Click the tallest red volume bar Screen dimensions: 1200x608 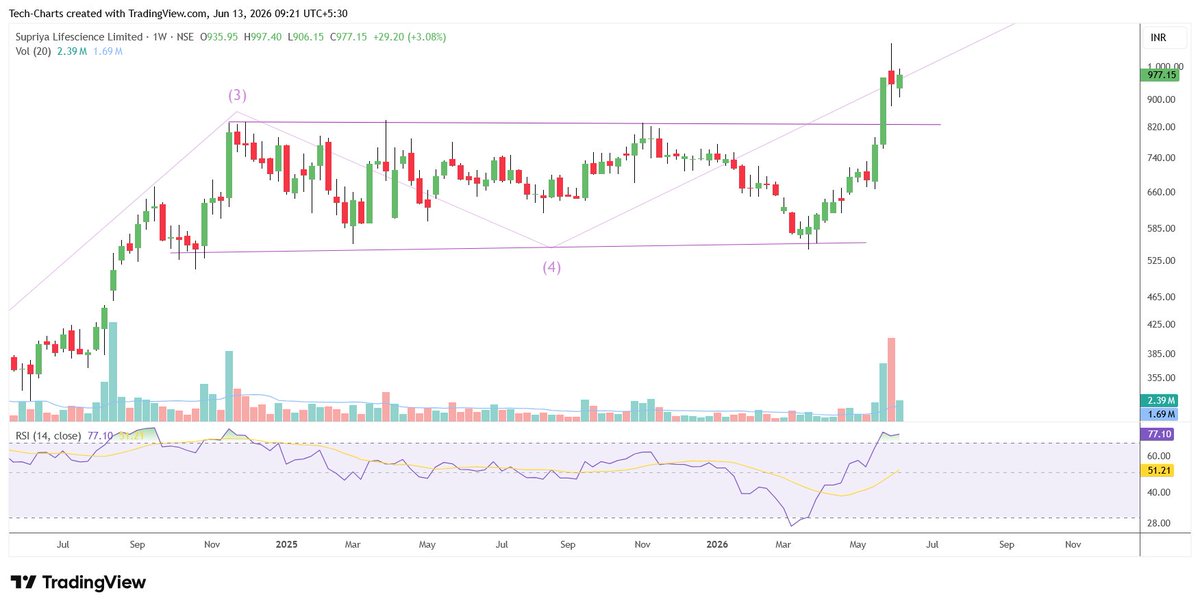pos(891,379)
